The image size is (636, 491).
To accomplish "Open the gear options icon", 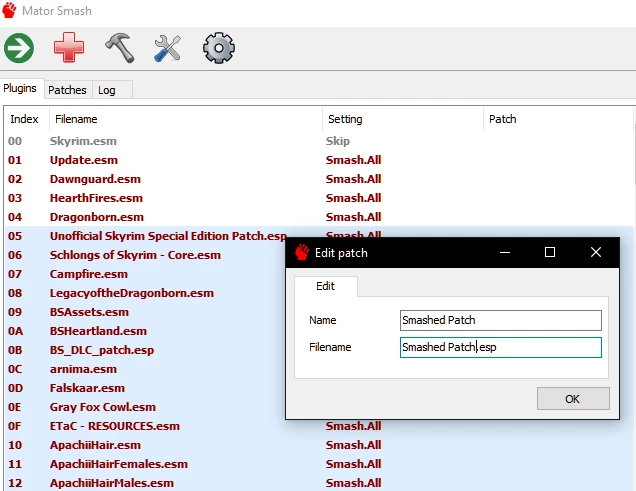I will click(219, 48).
